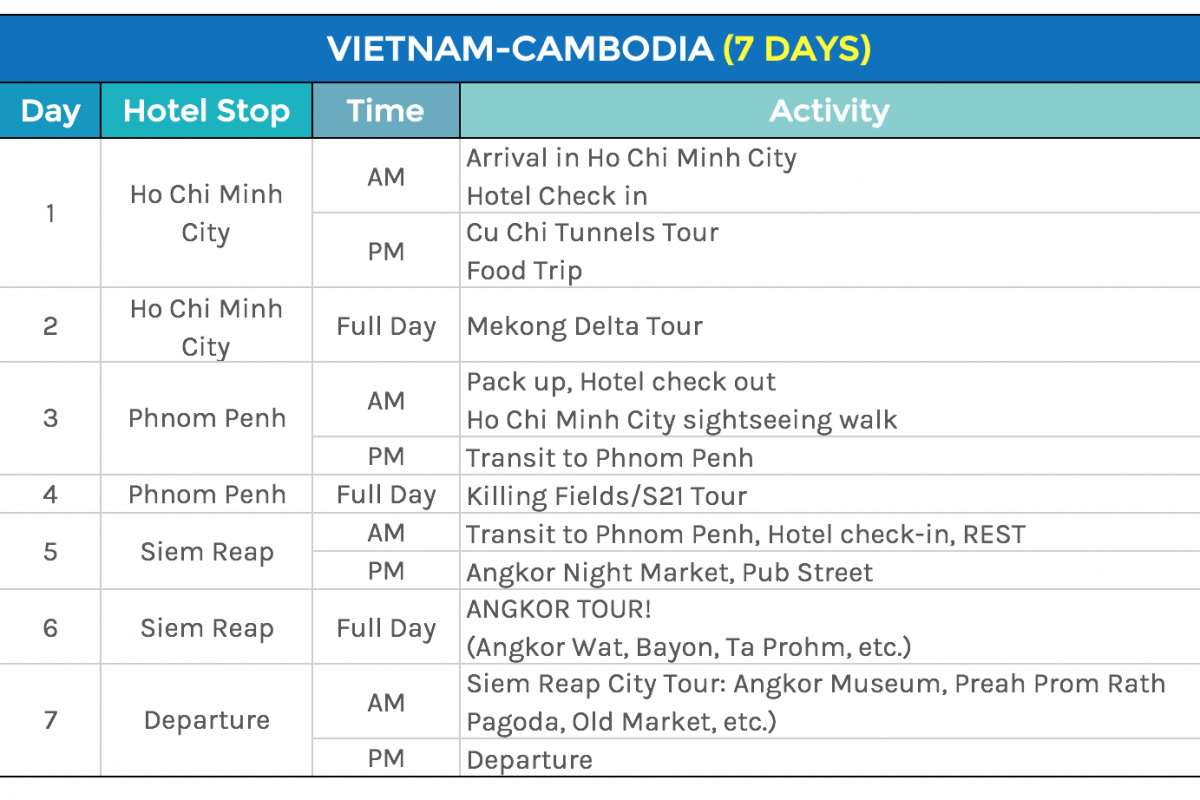Select the Departure cell in Hotel Stop column
1200x800 pixels.
(206, 721)
